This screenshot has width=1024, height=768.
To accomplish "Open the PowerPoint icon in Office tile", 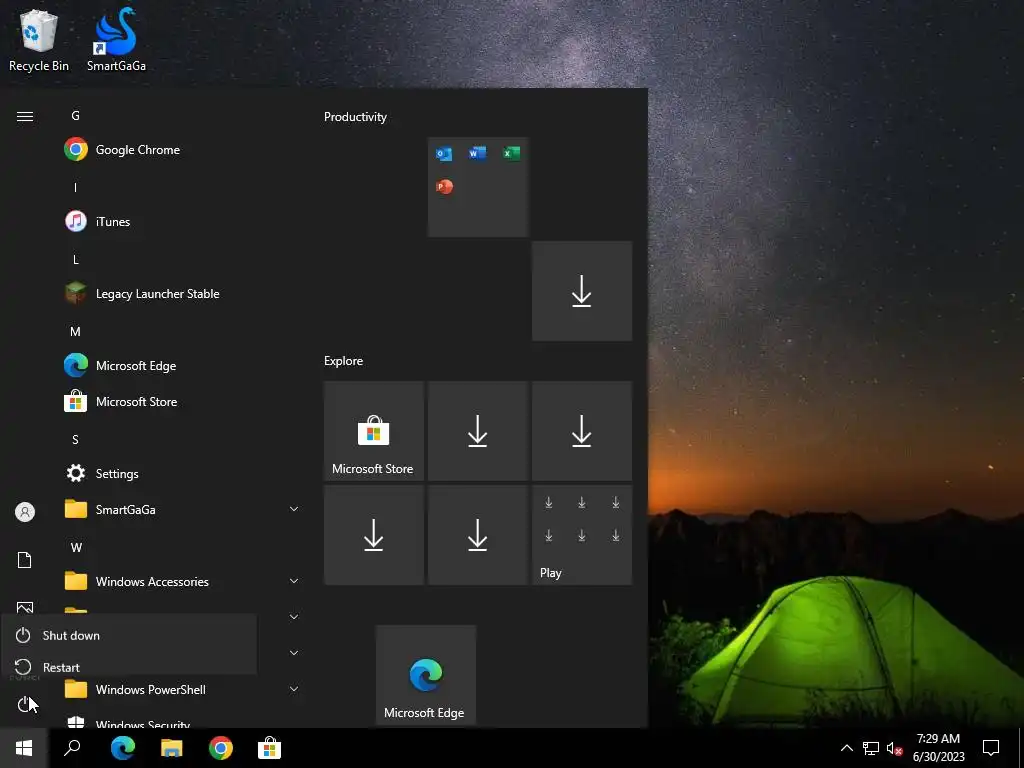I will (x=444, y=187).
